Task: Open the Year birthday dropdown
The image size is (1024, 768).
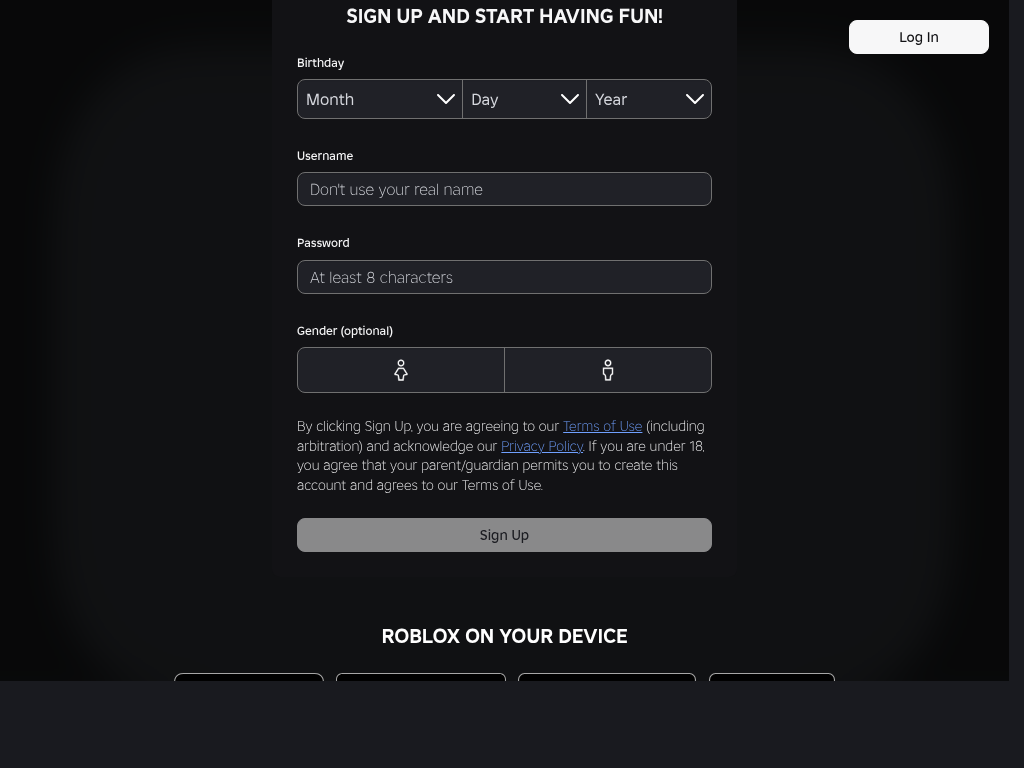Action: pos(648,99)
